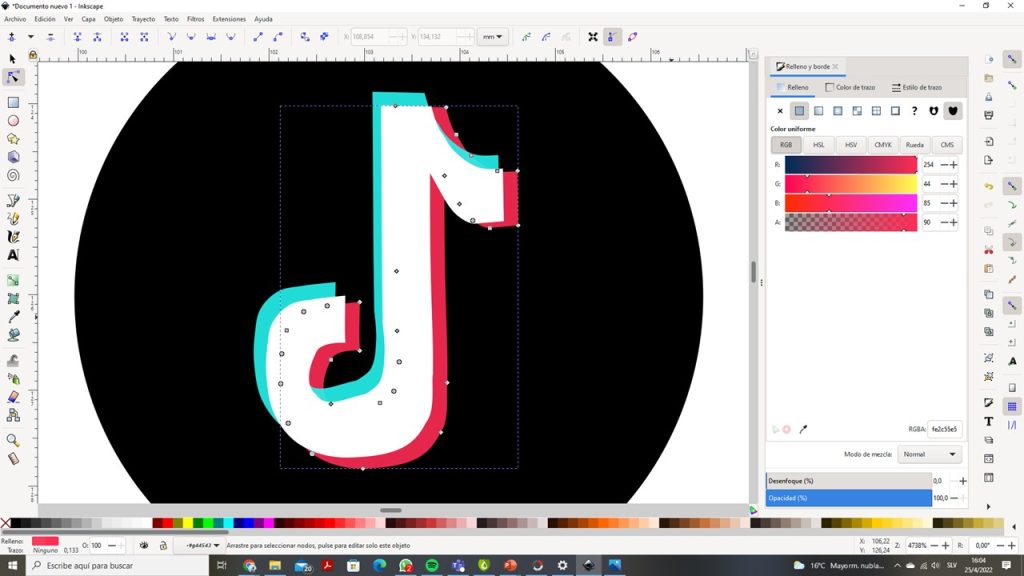Select the Bezier pen tool

coord(12,200)
